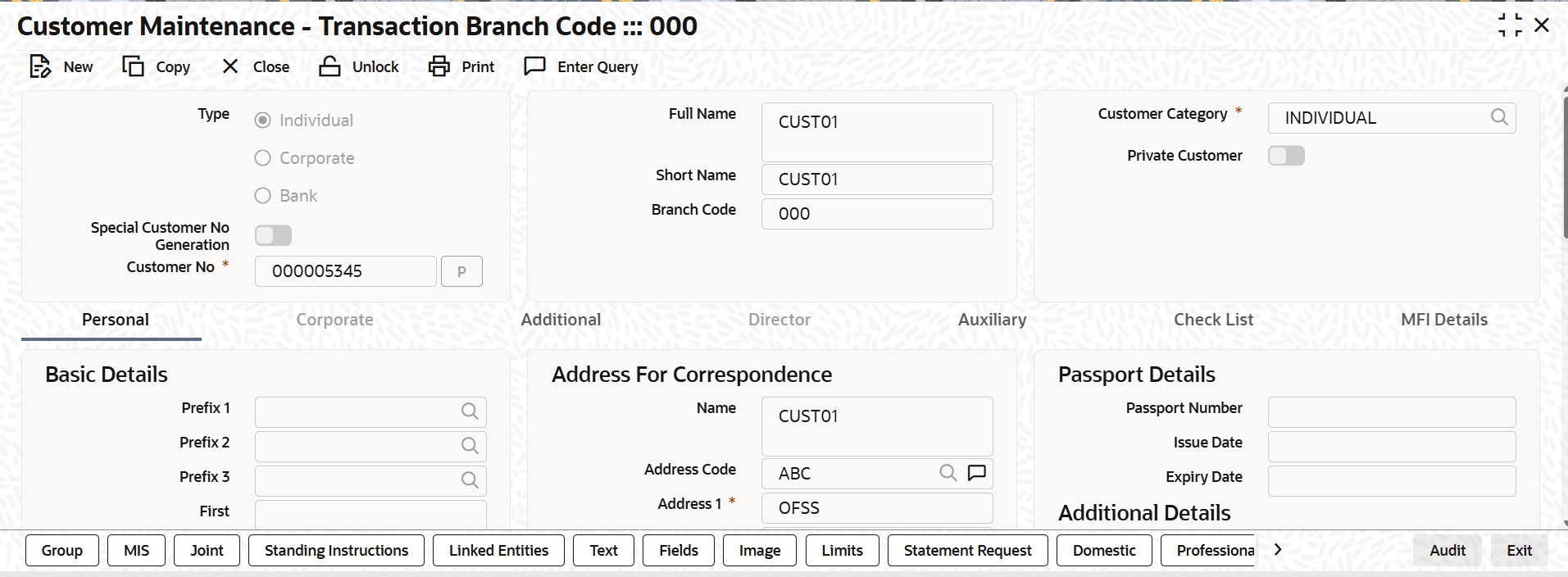Screen dimensions: 1568x577
Task: Click the Print printer icon
Action: pyautogui.click(x=439, y=66)
